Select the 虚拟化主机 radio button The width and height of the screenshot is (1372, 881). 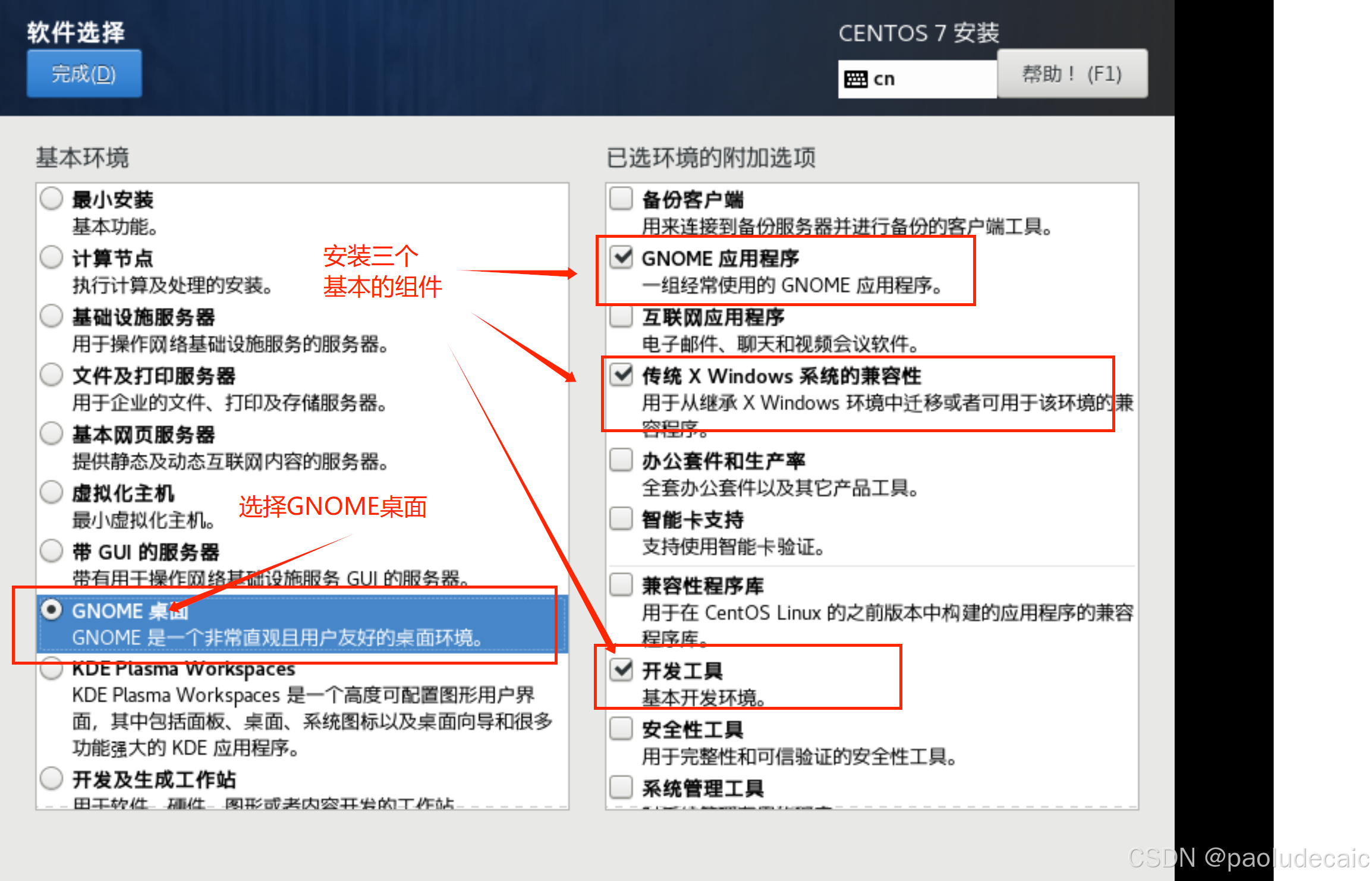[x=52, y=492]
